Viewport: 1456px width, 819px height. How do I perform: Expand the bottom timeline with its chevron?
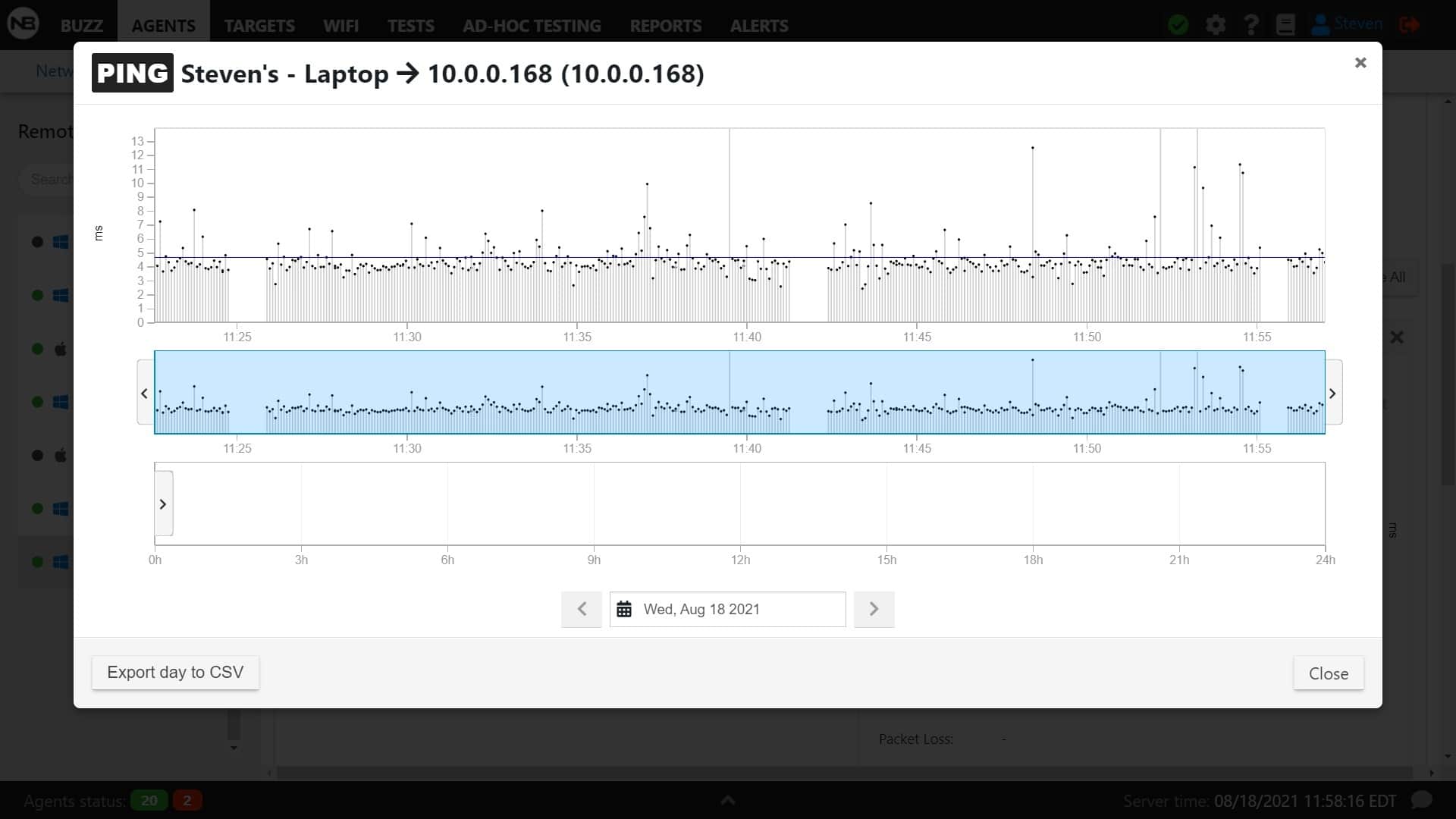point(163,504)
